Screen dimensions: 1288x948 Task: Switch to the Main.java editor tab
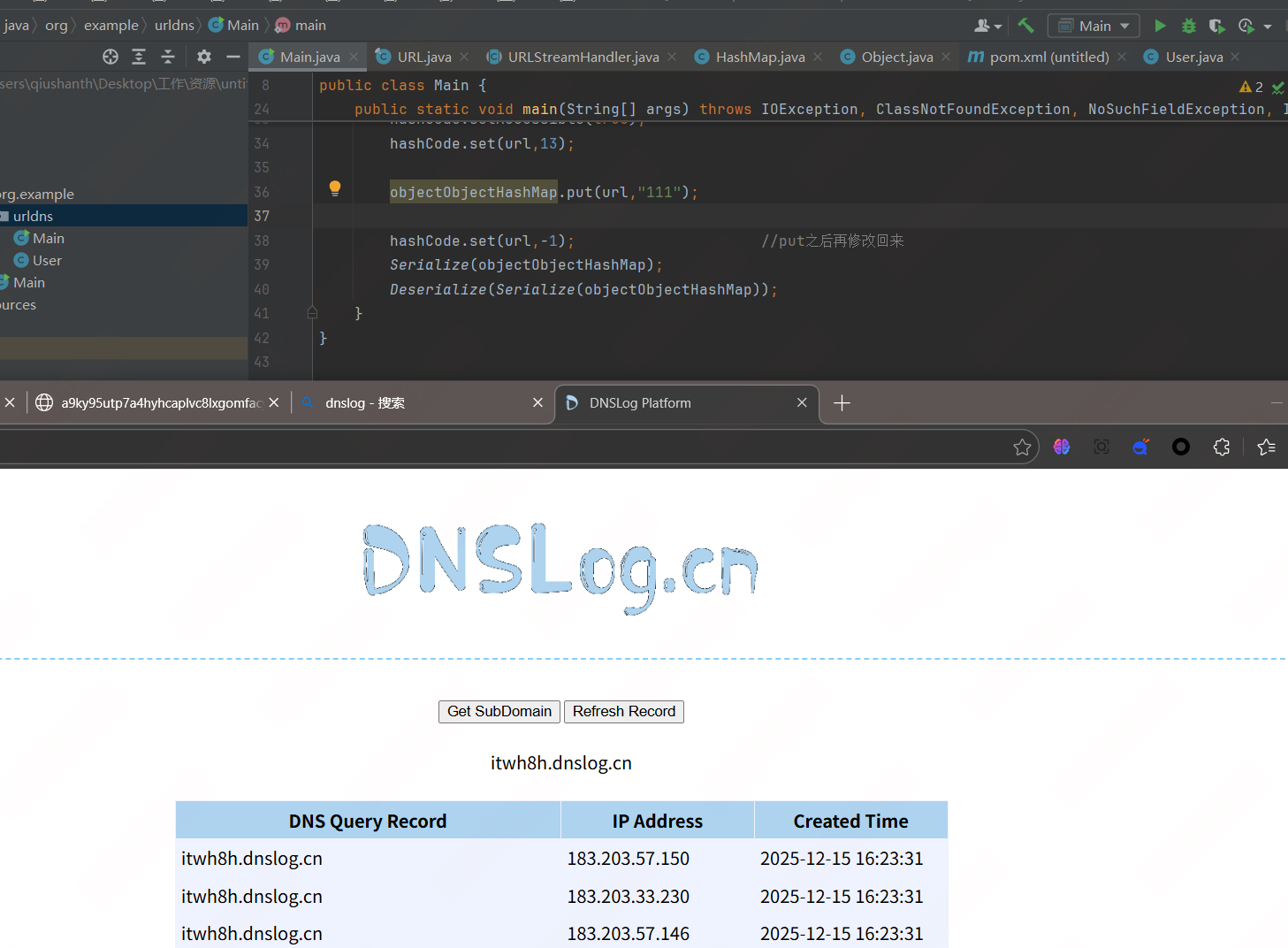(x=309, y=57)
